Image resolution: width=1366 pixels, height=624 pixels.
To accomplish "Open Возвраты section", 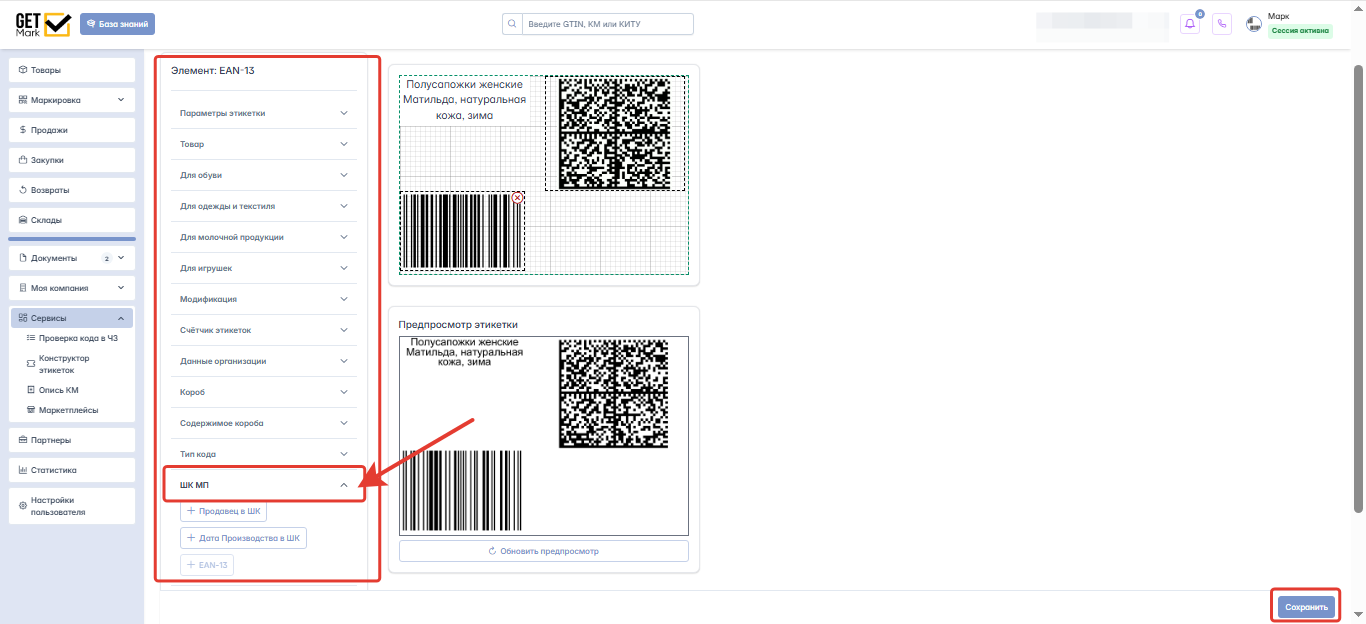I will (72, 190).
